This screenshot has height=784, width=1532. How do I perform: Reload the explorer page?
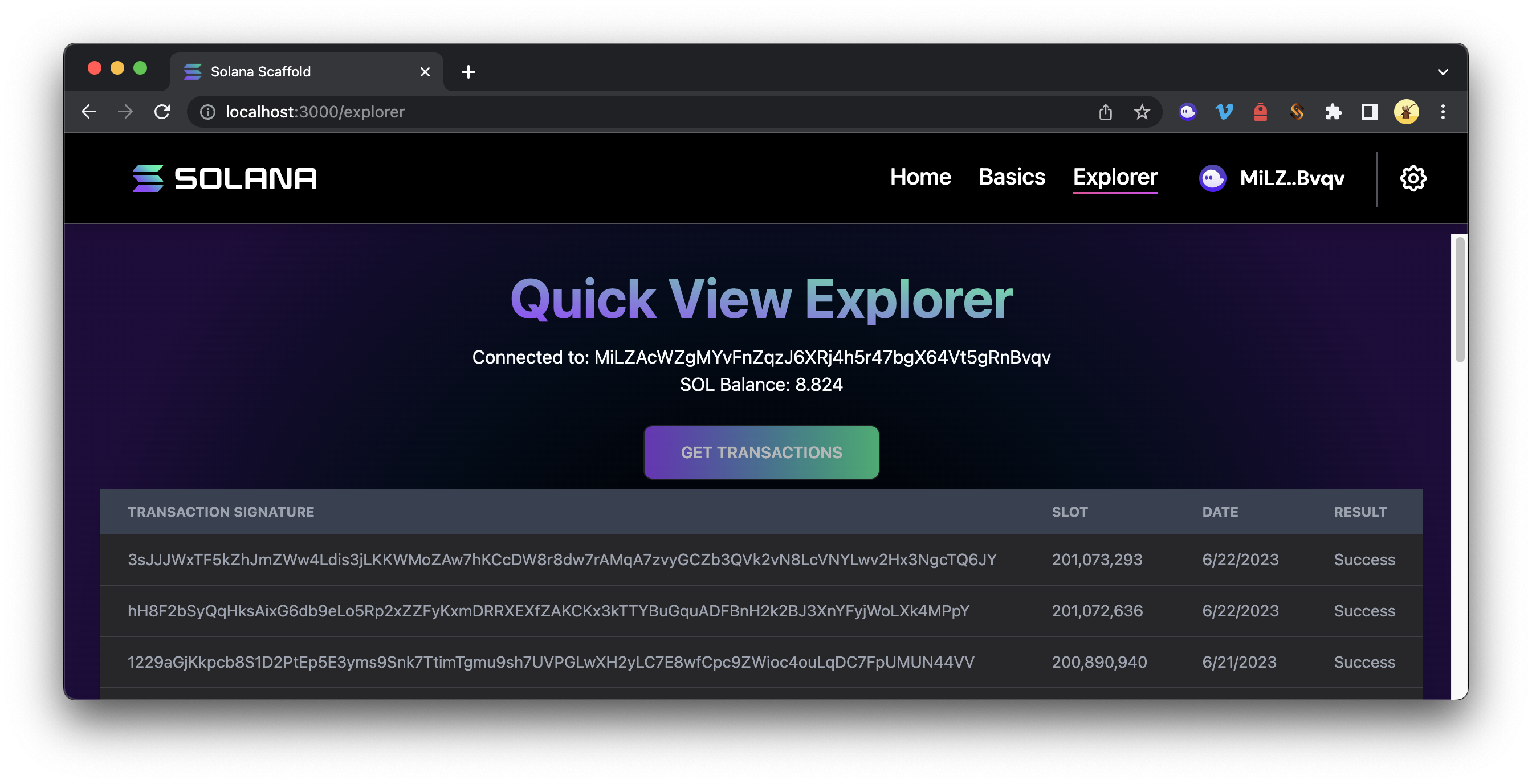click(x=162, y=112)
